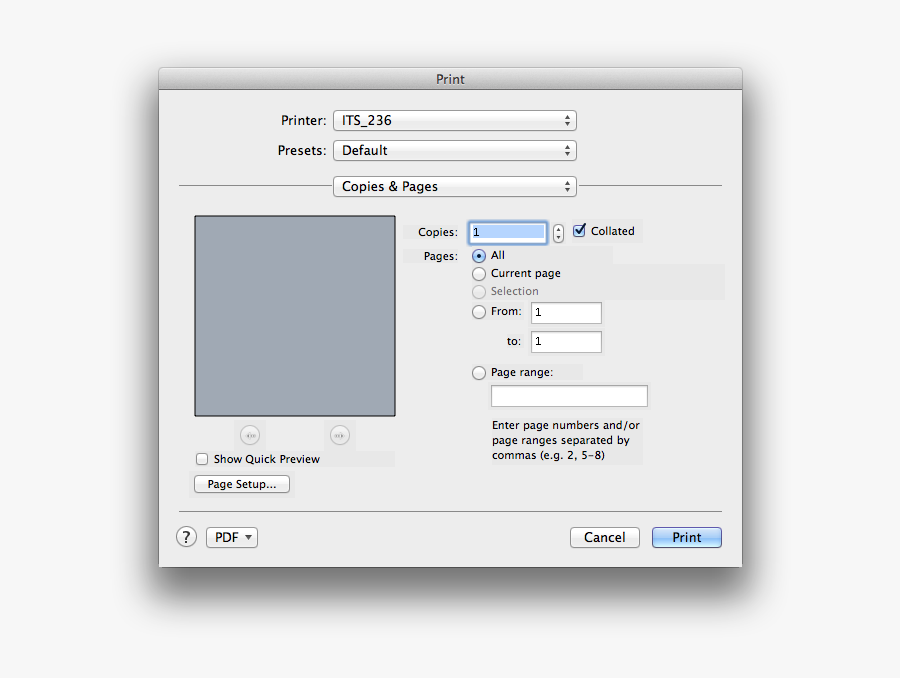This screenshot has width=900, height=678.
Task: Click the Print button
Action: coord(686,537)
